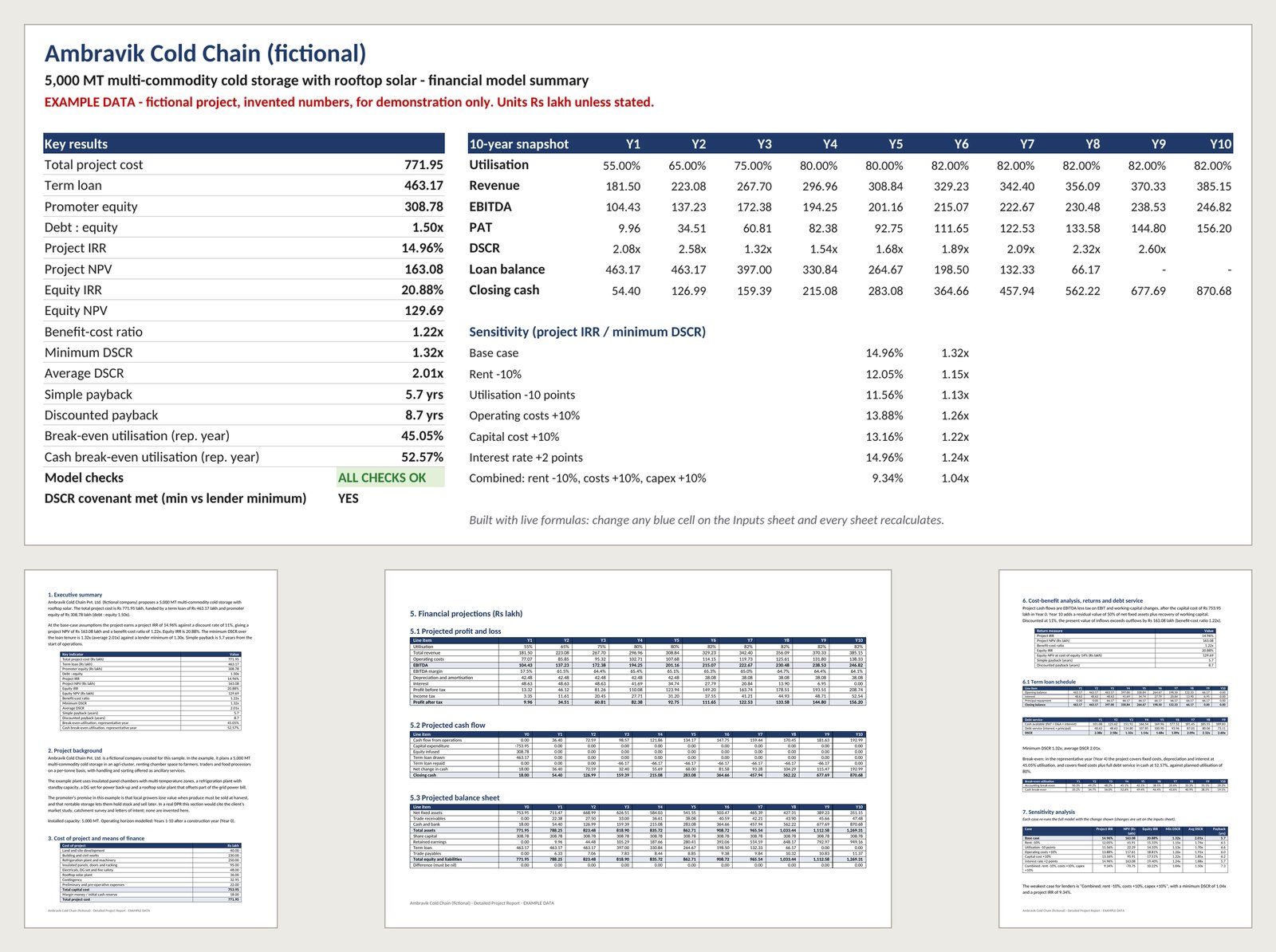The height and width of the screenshot is (952, 1276).
Task: Open the Executive summary page thumbnail
Action: [151, 749]
